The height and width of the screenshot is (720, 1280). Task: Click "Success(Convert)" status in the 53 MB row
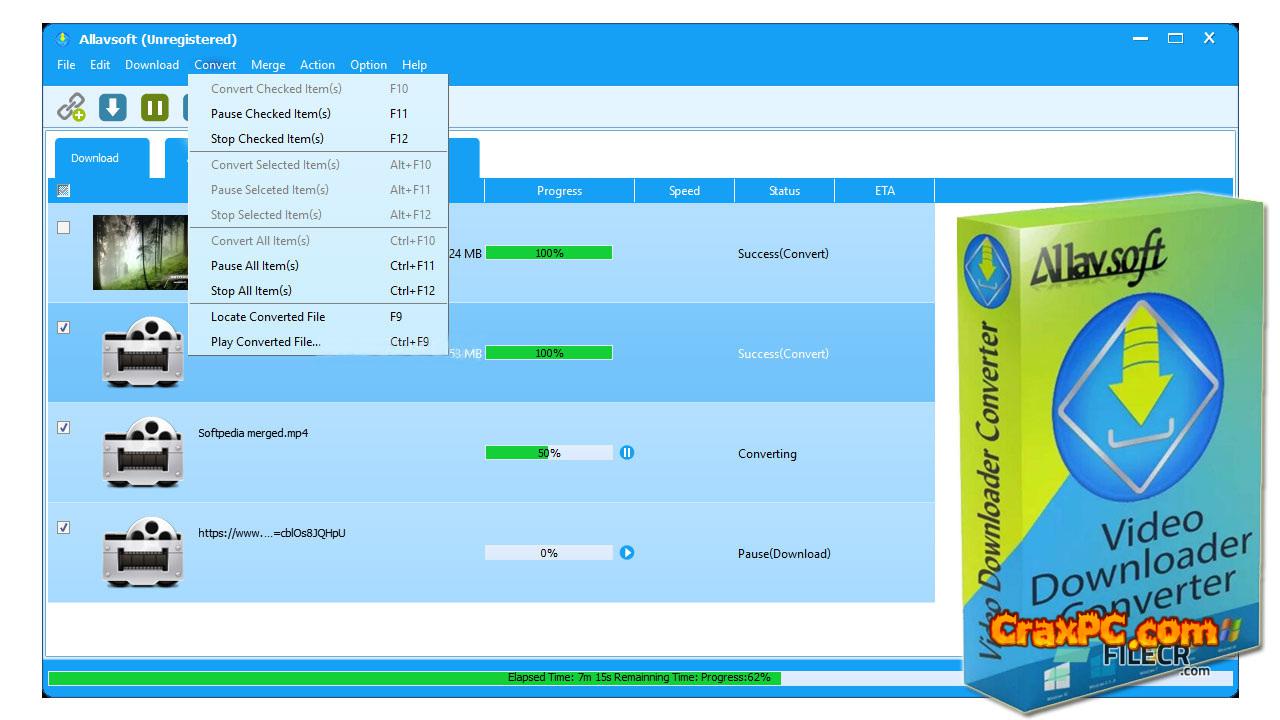pos(783,354)
